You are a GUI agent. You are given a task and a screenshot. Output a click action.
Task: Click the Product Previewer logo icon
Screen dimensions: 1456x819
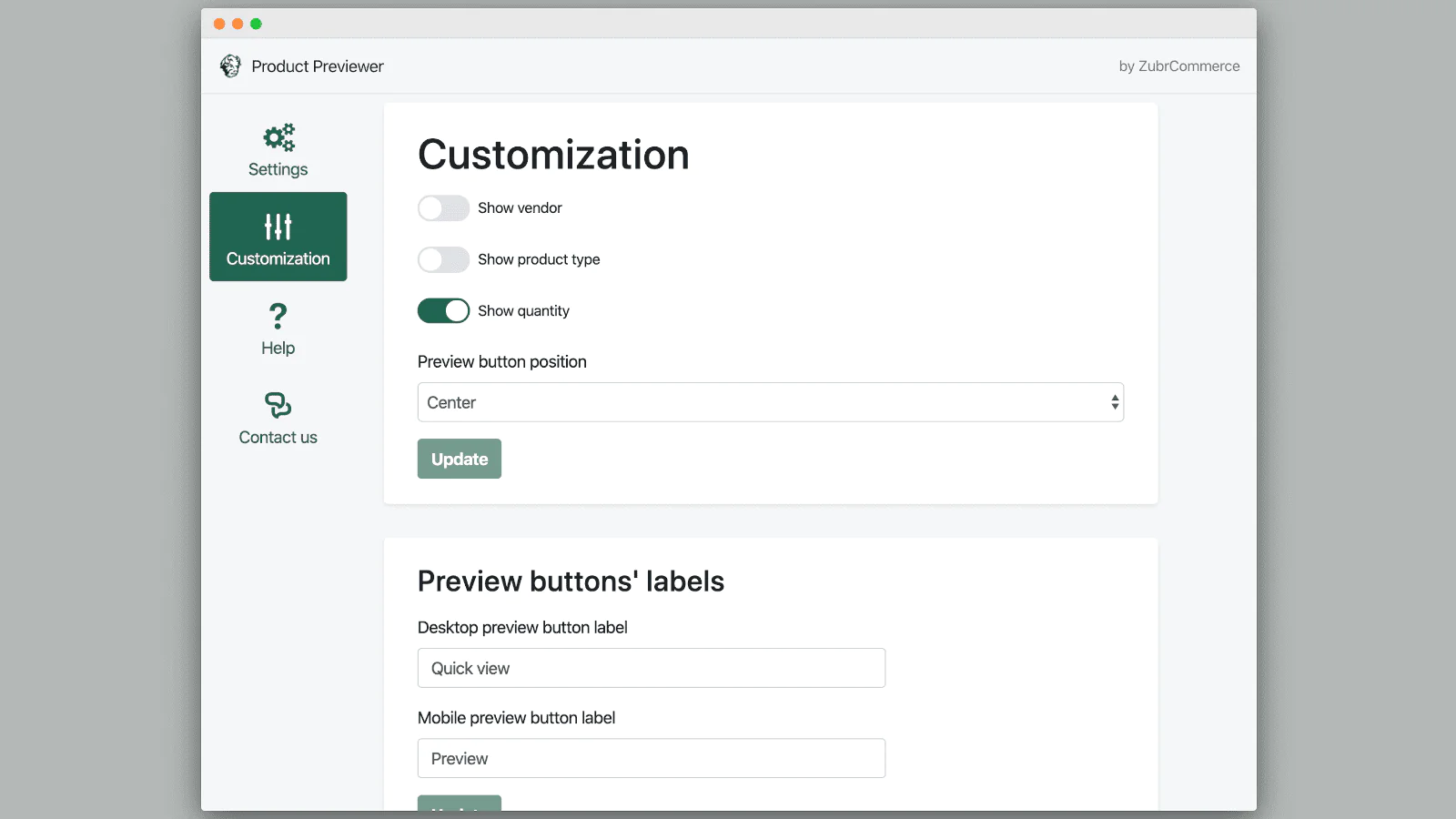point(230,66)
